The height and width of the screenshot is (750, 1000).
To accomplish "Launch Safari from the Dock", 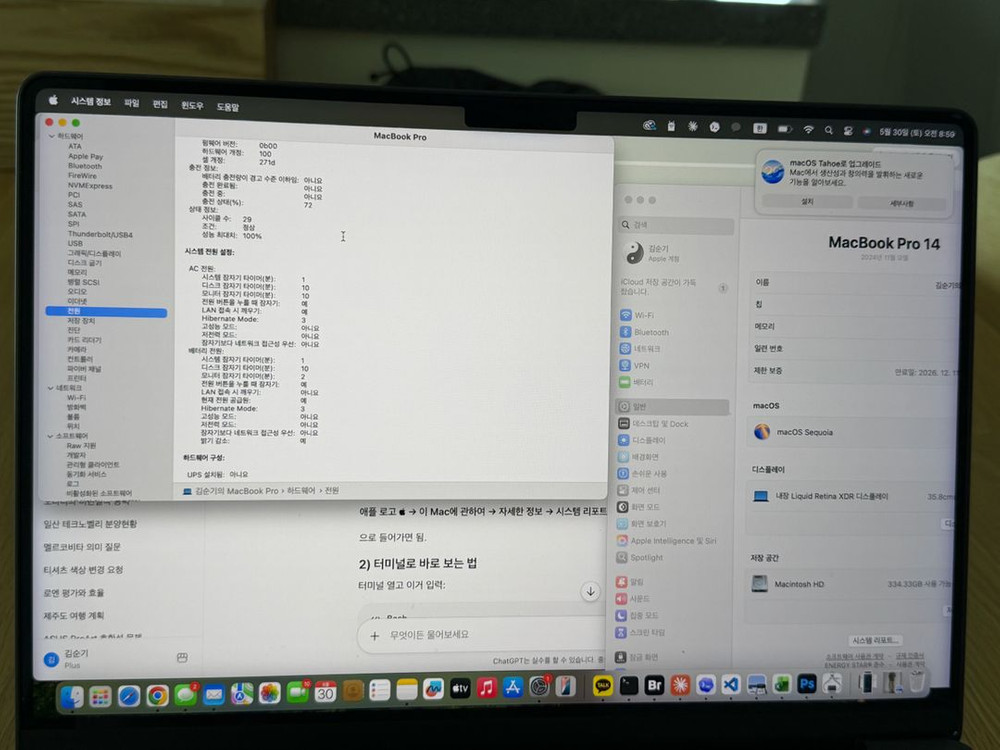I will point(128,695).
